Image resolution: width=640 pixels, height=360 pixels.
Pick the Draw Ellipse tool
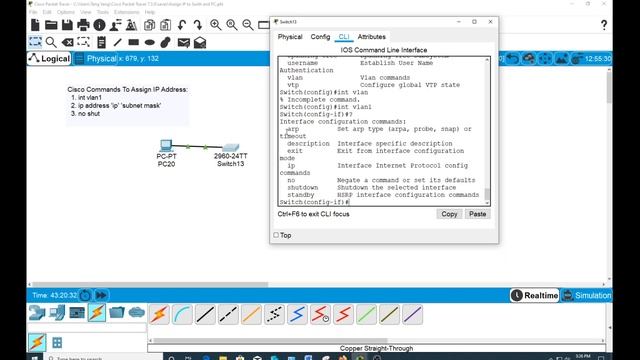[150, 42]
